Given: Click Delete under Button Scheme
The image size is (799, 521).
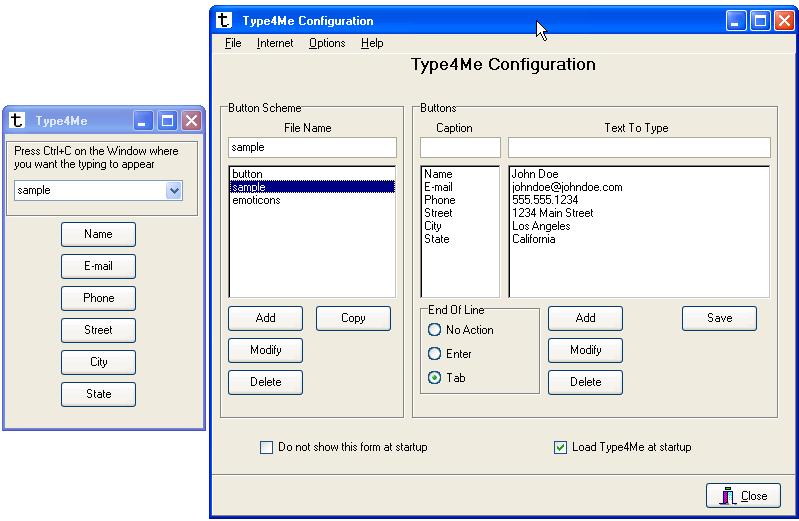Looking at the screenshot, I should (265, 382).
